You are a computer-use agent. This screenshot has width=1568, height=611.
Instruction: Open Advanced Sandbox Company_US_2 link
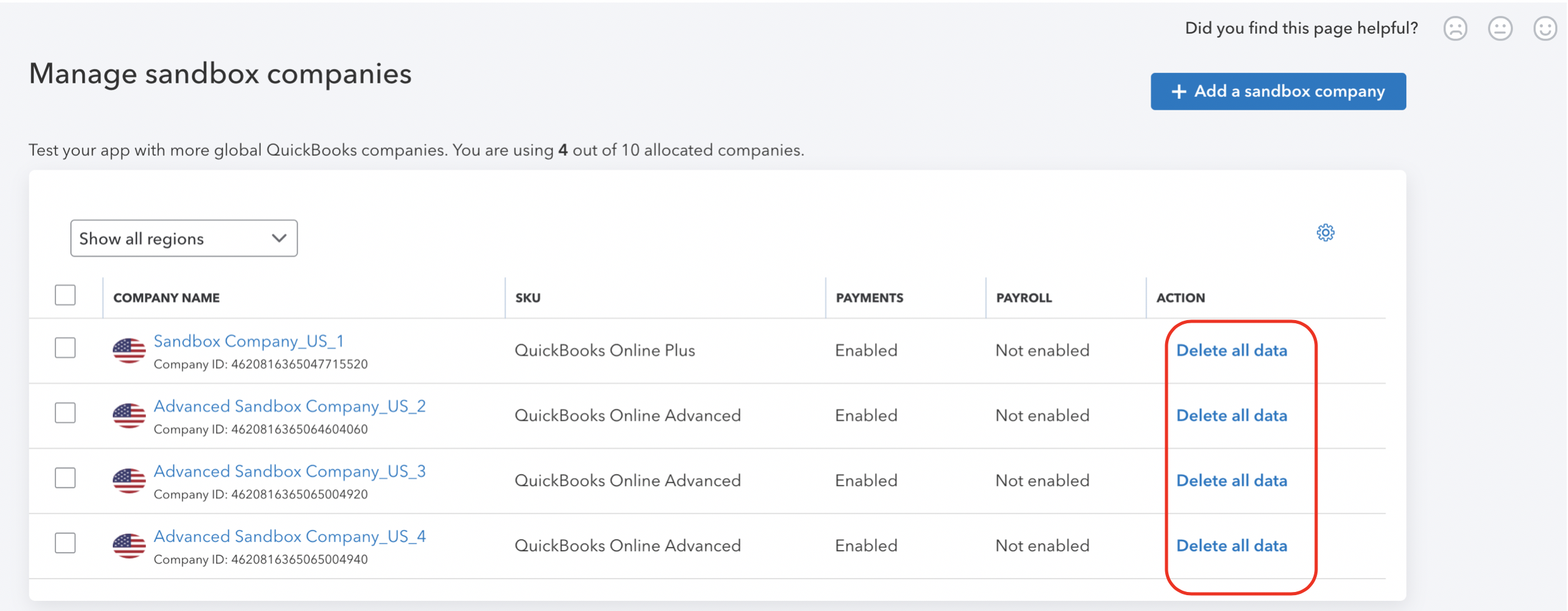290,406
